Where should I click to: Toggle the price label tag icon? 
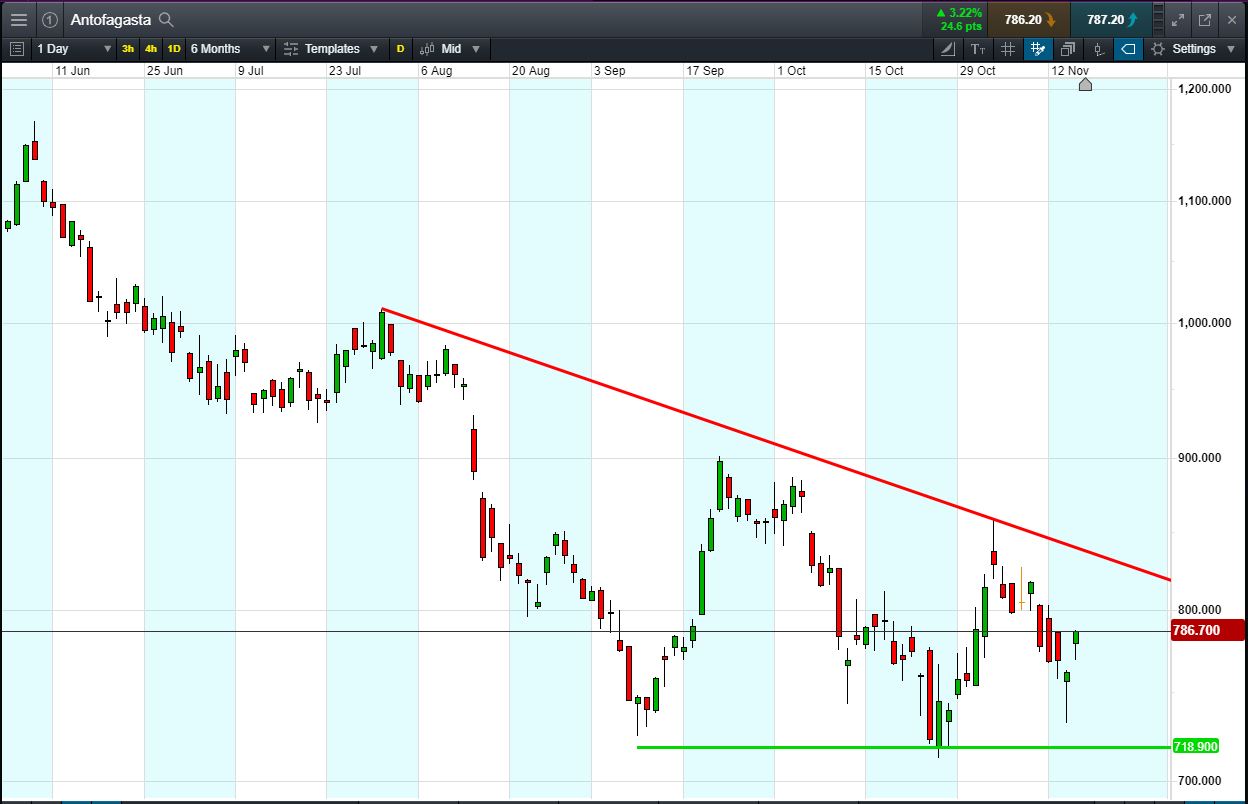(x=1128, y=48)
